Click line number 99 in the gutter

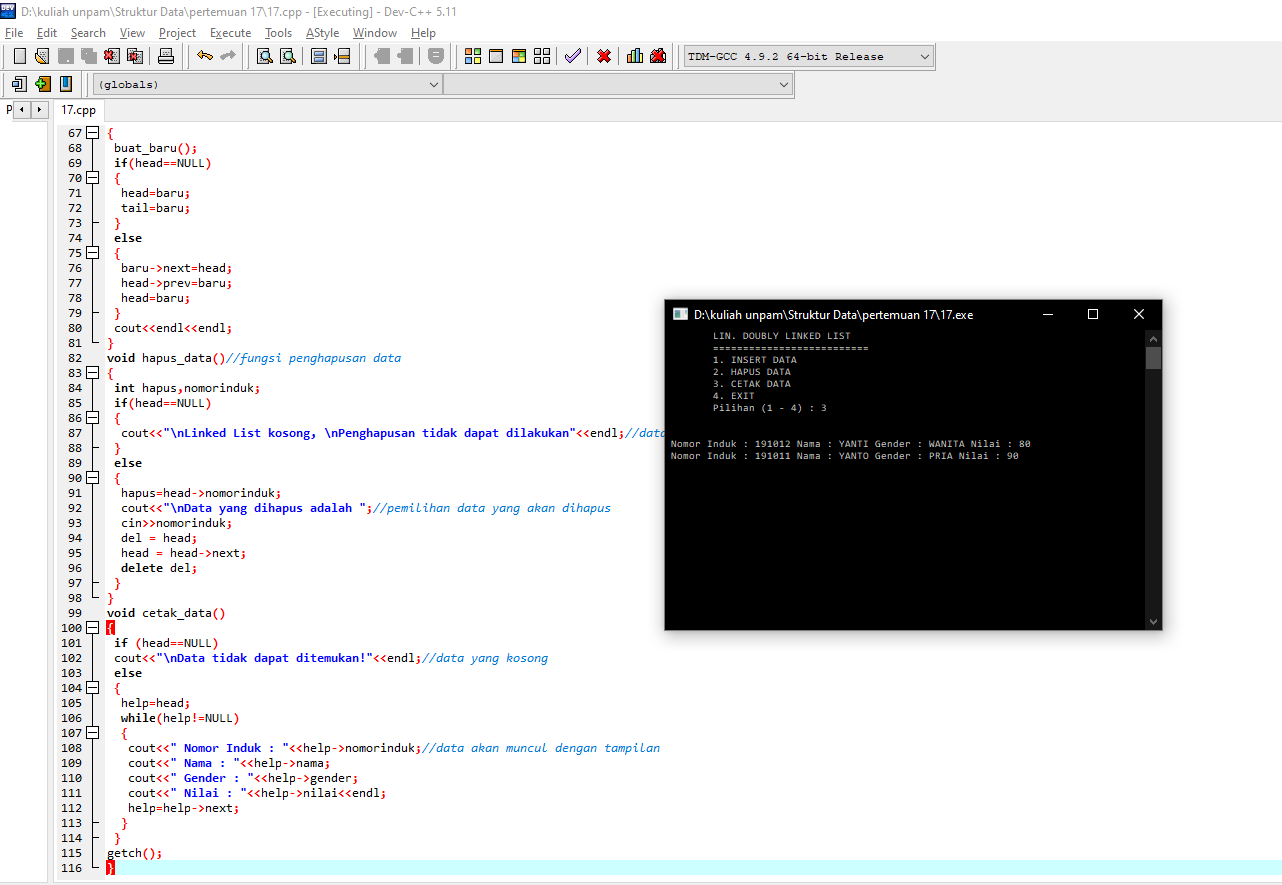pos(74,613)
